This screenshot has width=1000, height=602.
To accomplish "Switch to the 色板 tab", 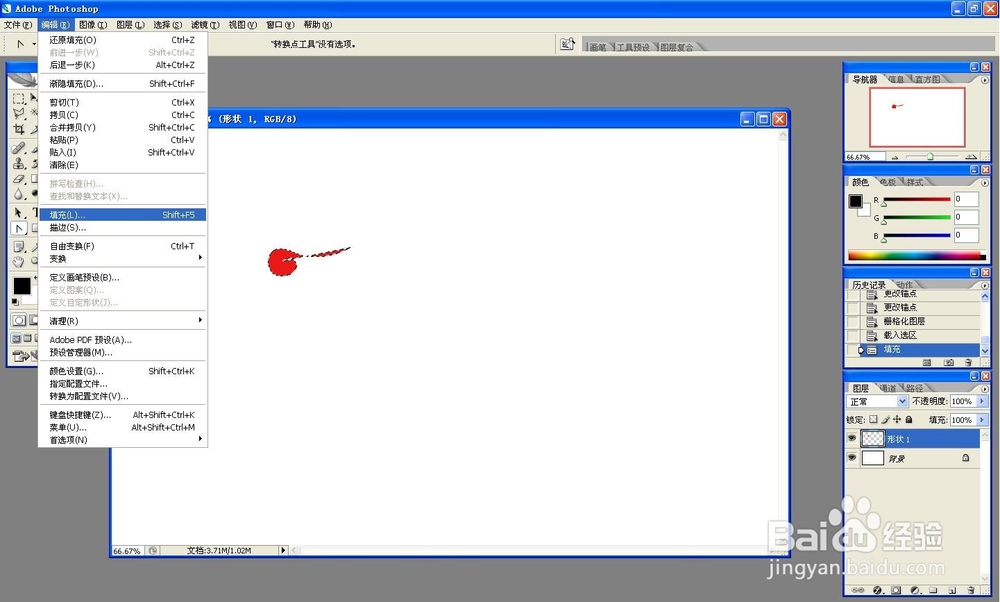I will [888, 182].
